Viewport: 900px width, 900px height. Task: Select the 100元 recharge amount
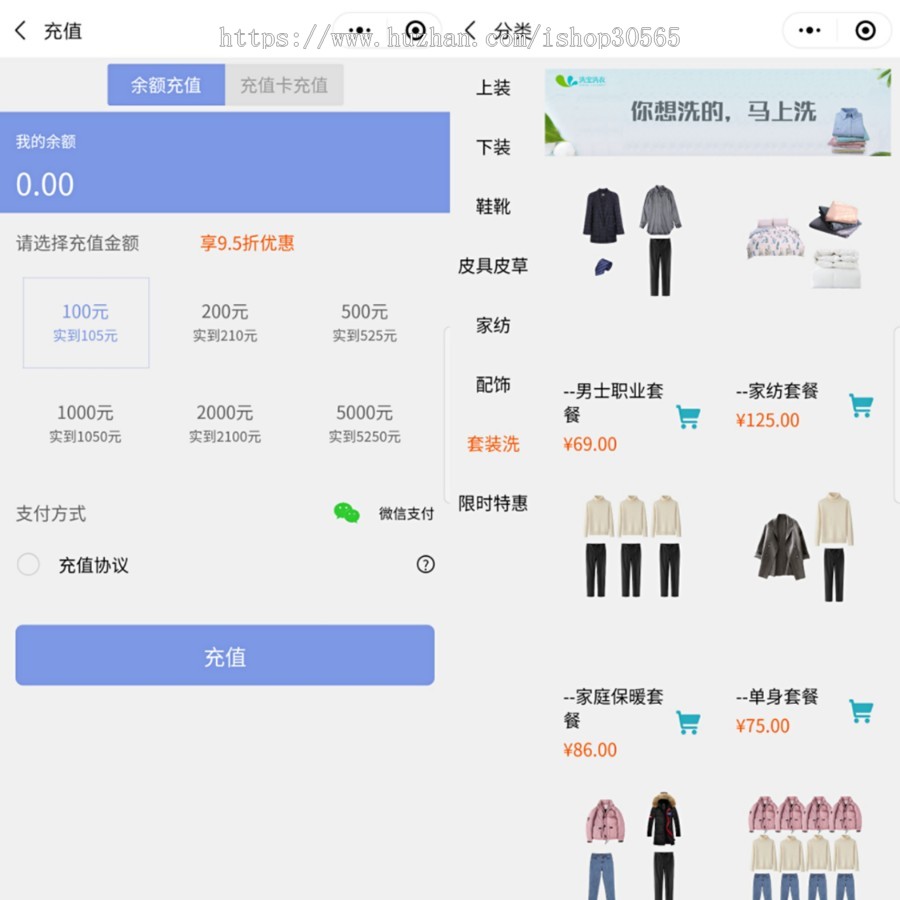click(x=86, y=322)
